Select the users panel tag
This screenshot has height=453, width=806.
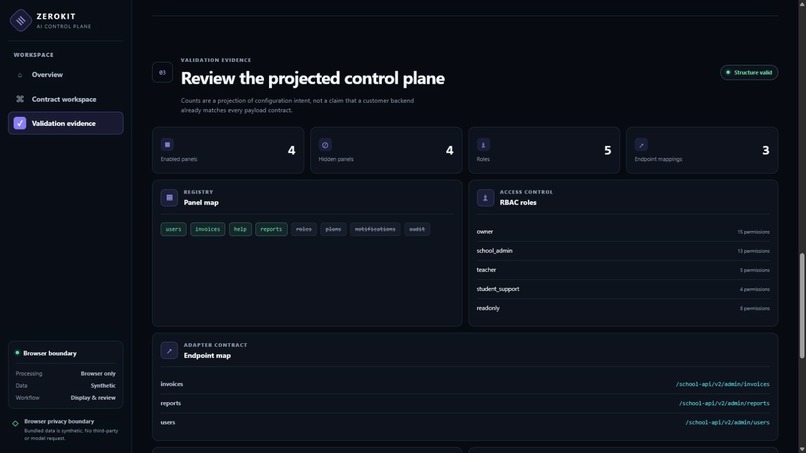tap(173, 229)
